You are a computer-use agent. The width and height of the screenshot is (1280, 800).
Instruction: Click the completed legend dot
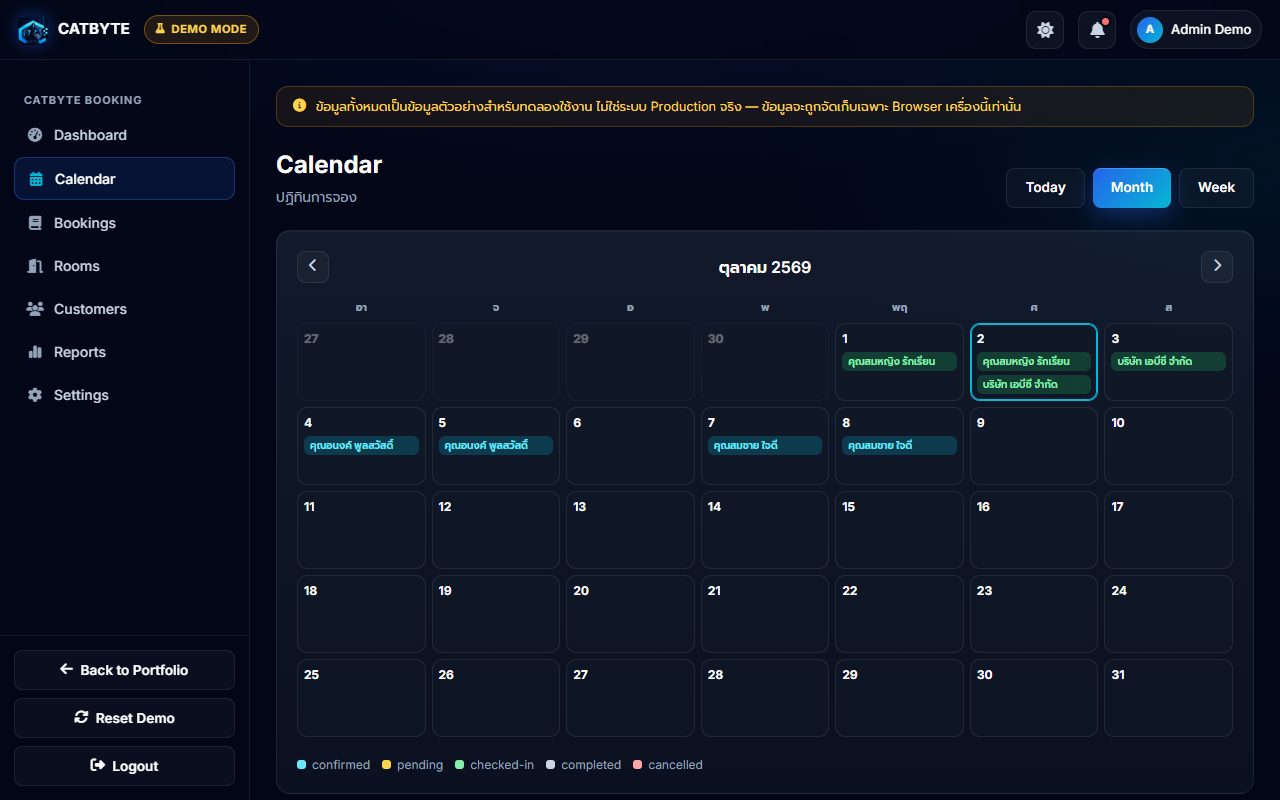551,765
